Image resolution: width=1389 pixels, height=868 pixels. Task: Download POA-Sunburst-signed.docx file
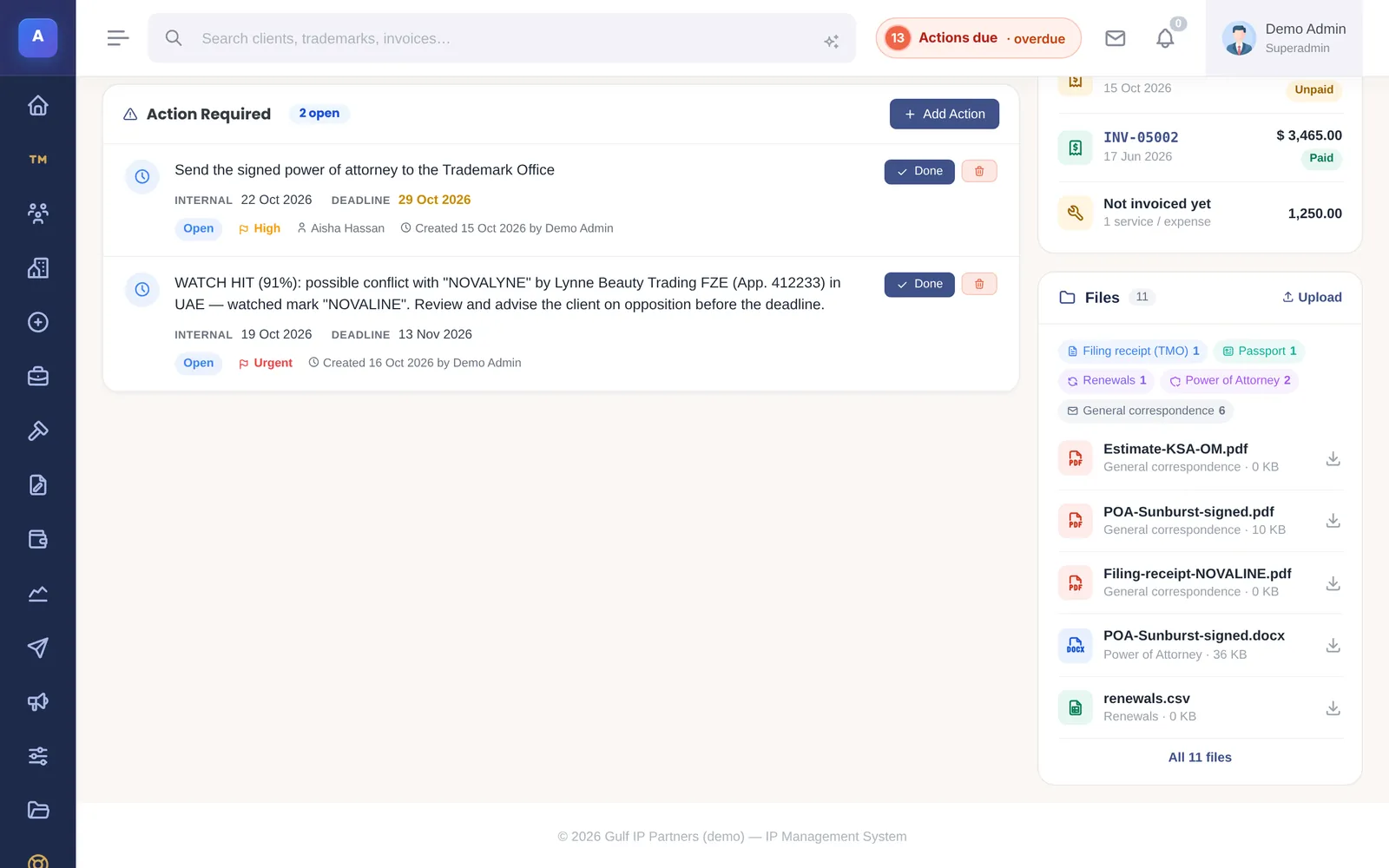pyautogui.click(x=1333, y=646)
